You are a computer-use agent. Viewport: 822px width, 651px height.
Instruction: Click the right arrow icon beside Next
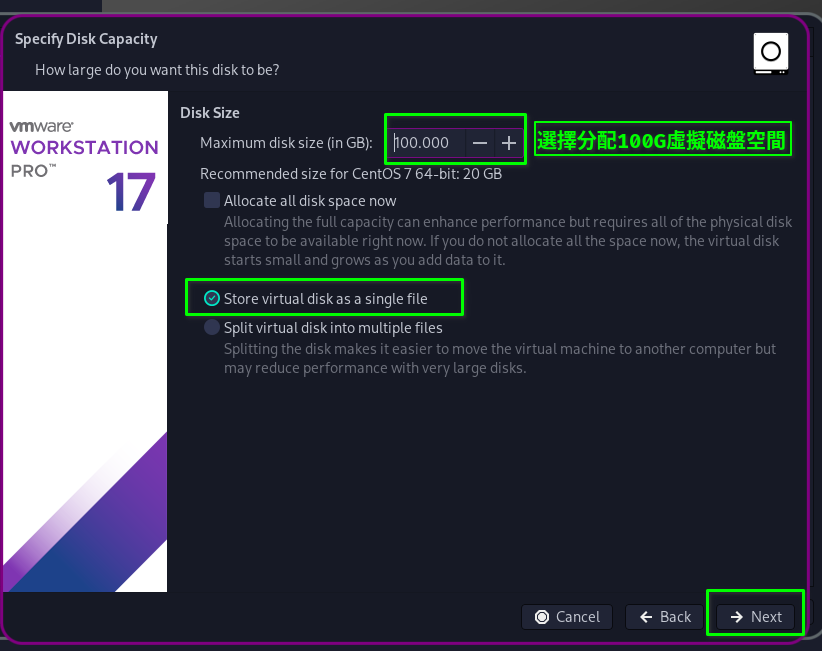[736, 617]
